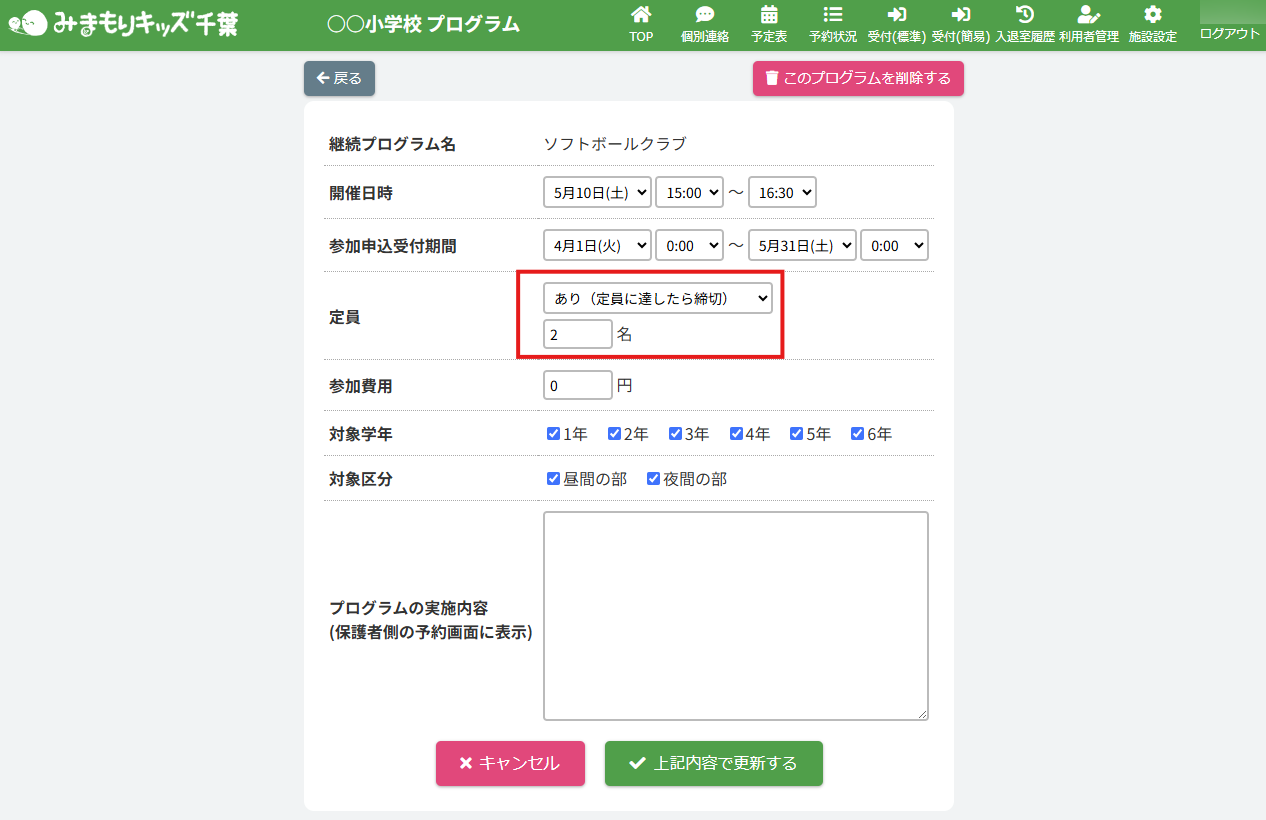The height and width of the screenshot is (820, 1266).
Task: Click the ログアウト menu item
Action: 1229,34
